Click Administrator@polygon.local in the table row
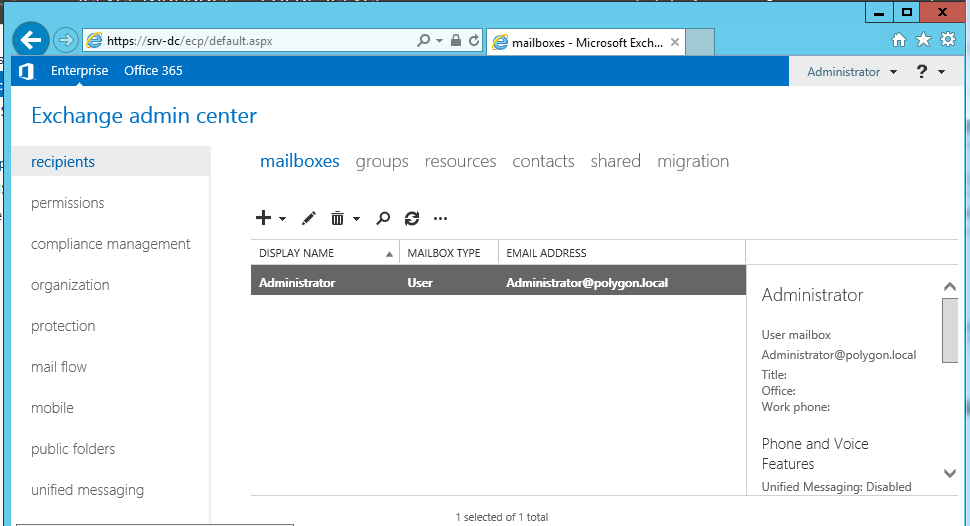The image size is (970, 526). coord(586,283)
